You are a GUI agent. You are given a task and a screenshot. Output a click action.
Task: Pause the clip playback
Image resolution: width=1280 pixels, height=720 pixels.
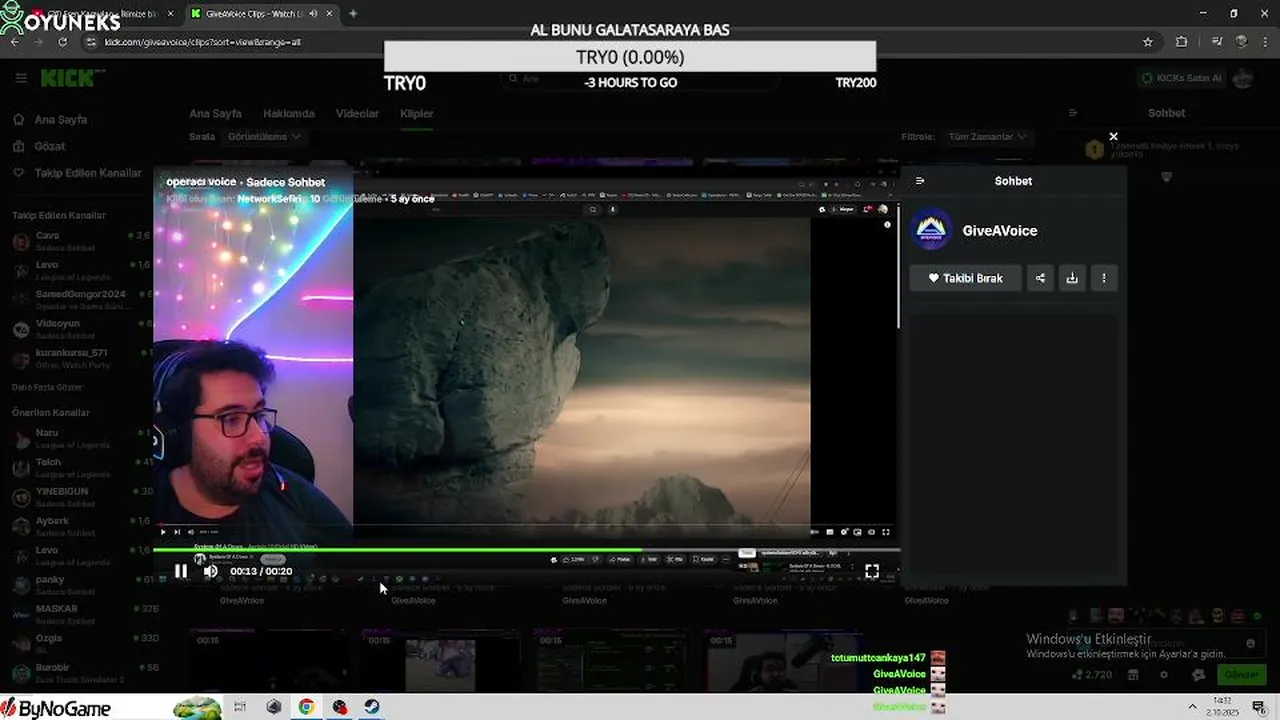coord(181,571)
